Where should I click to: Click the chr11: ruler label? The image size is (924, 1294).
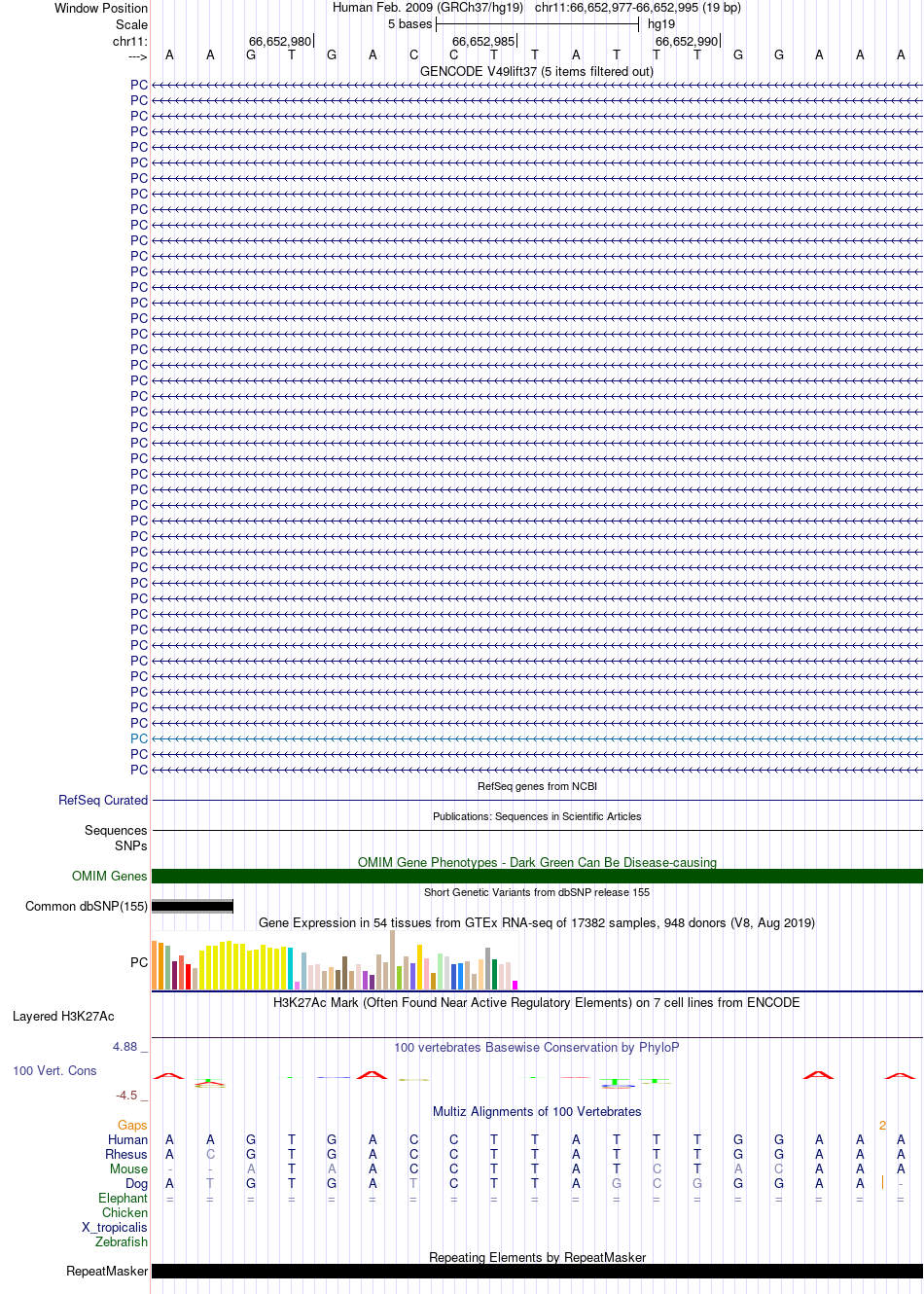[130, 41]
